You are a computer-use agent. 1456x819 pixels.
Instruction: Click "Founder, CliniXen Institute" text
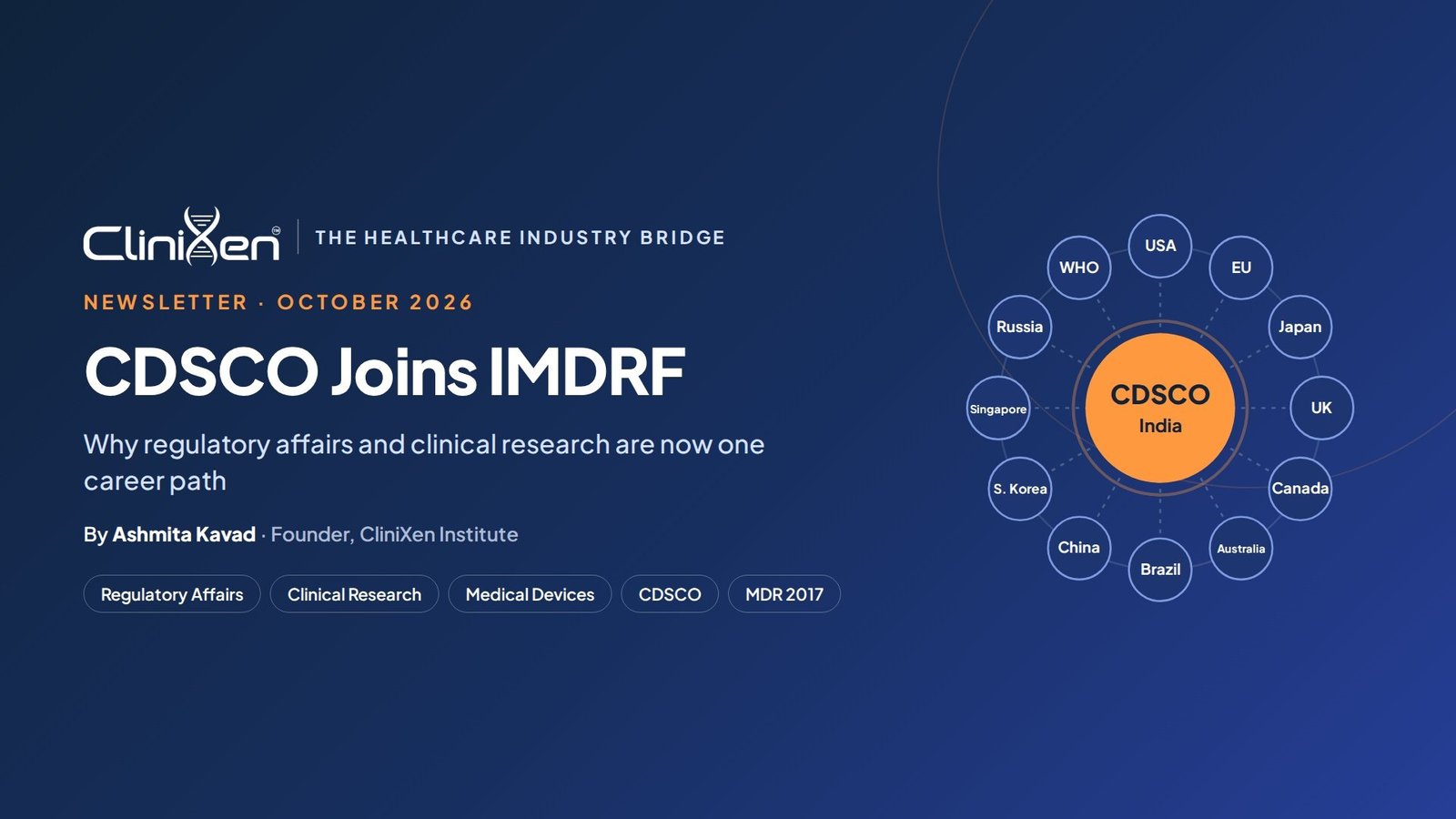point(394,534)
